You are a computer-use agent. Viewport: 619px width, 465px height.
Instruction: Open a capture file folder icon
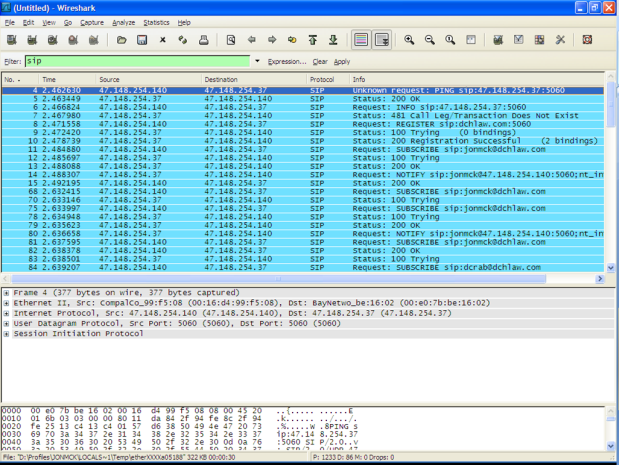pyautogui.click(x=122, y=40)
